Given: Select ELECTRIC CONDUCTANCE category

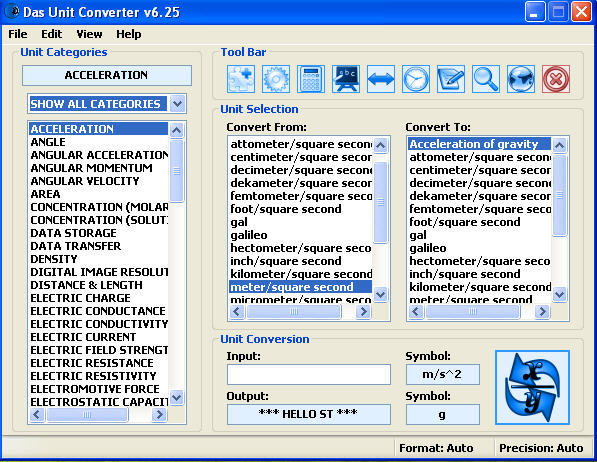Looking at the screenshot, I should pyautogui.click(x=99, y=311).
